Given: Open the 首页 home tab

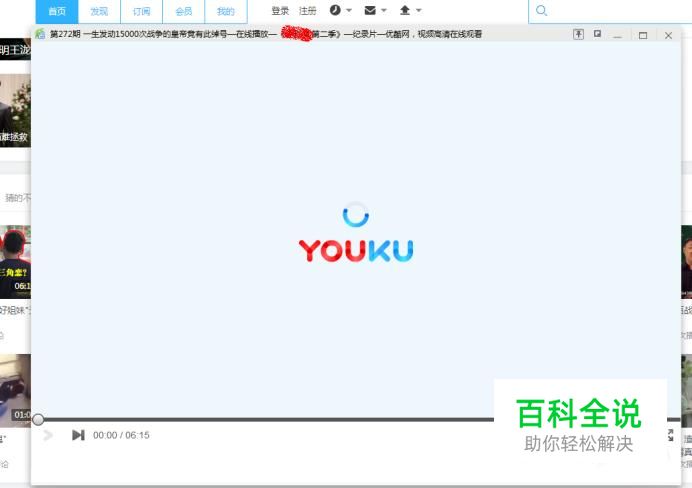Looking at the screenshot, I should [57, 11].
